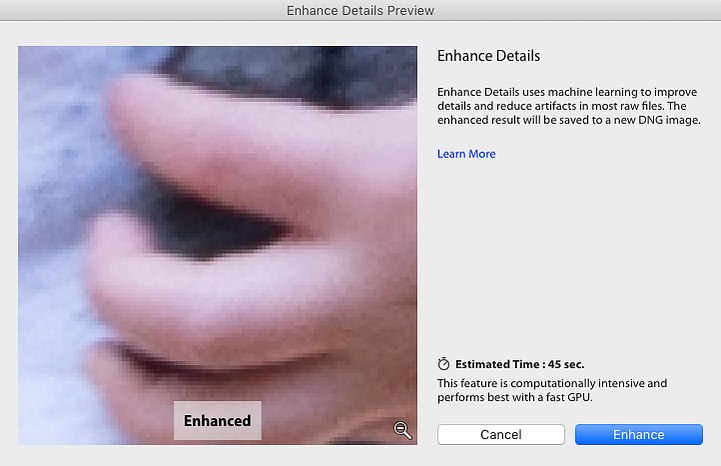Click the Enhance Details Preview title
This screenshot has height=466, width=721.
click(360, 11)
